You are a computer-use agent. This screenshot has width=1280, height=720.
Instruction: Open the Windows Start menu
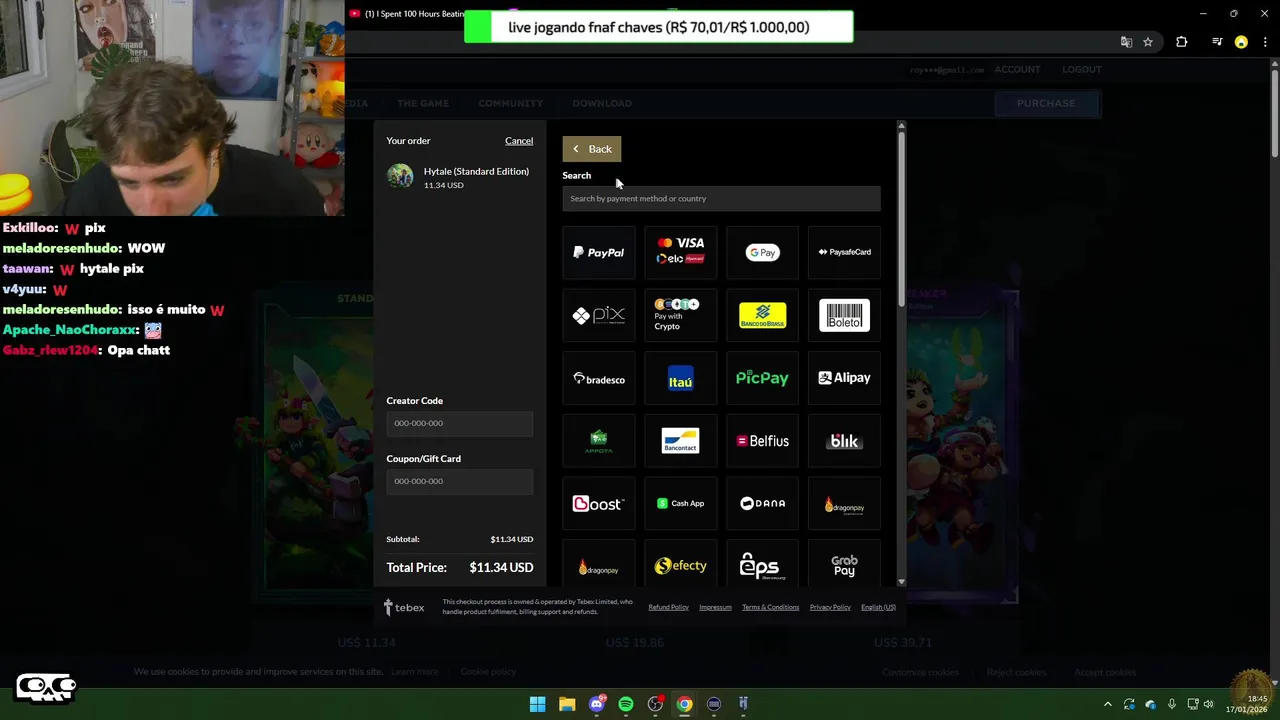pyautogui.click(x=537, y=704)
